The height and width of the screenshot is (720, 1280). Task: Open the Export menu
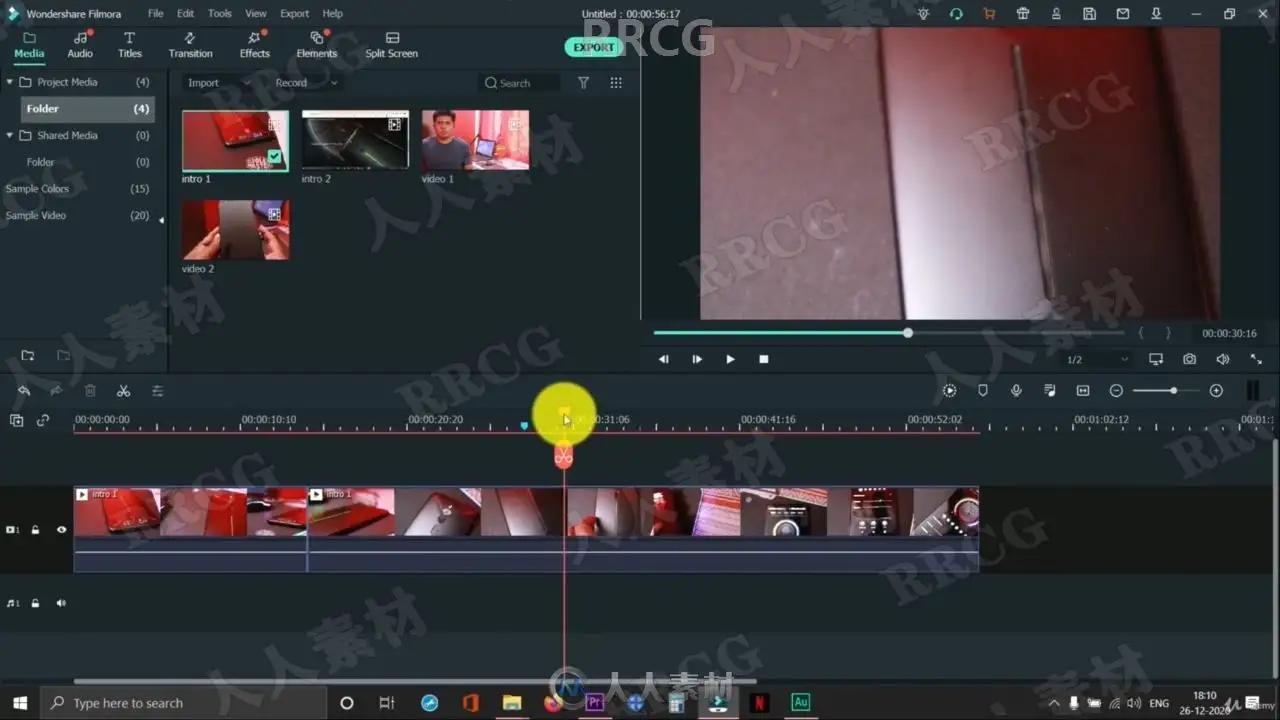(x=294, y=14)
